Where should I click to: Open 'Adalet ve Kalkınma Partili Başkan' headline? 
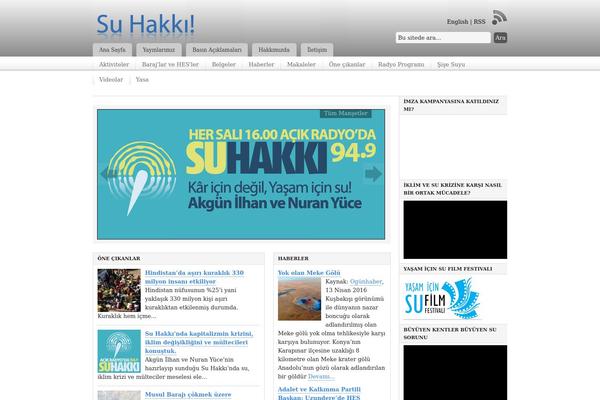(x=319, y=393)
